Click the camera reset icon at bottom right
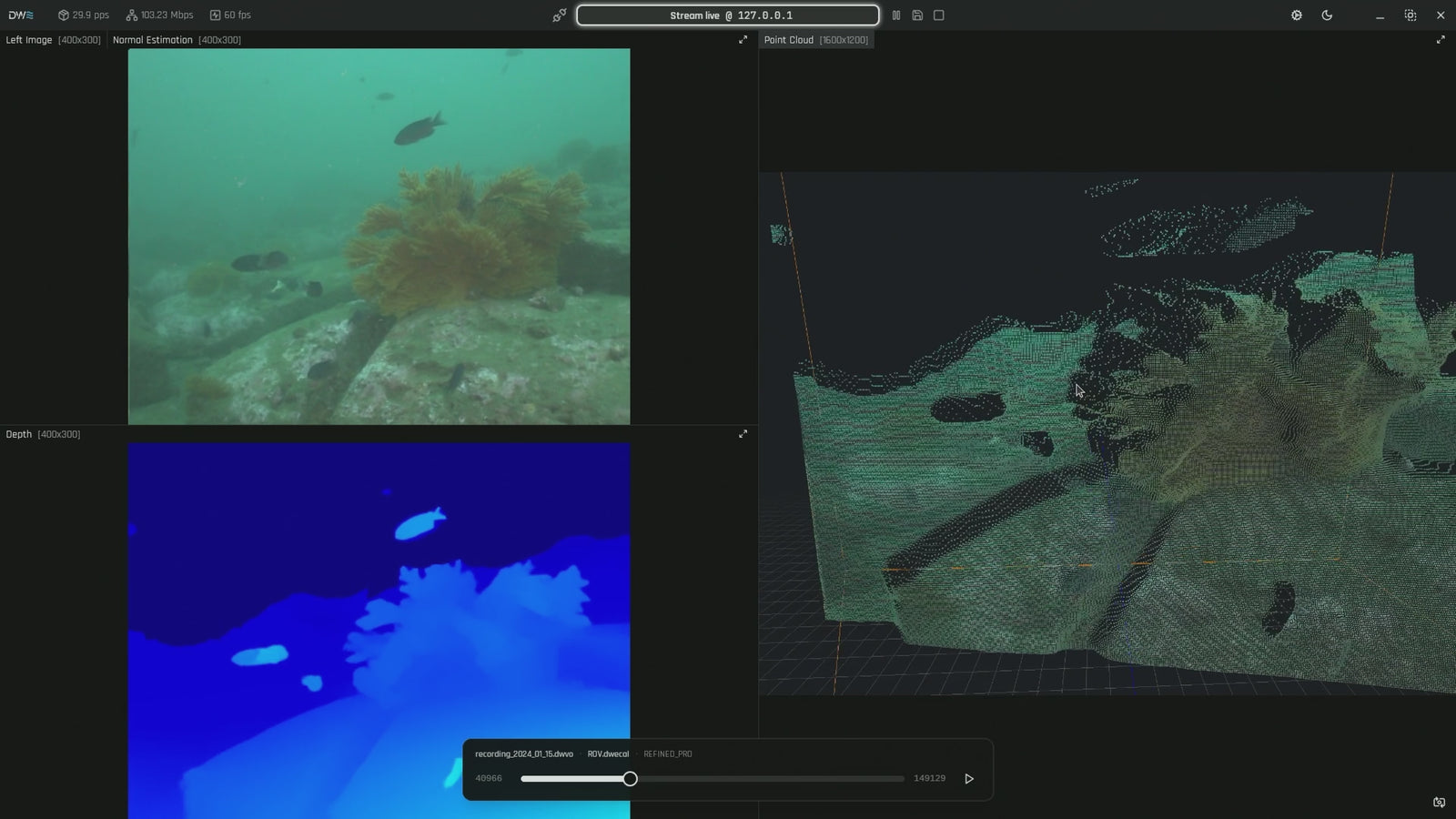This screenshot has height=819, width=1456. 1439,803
